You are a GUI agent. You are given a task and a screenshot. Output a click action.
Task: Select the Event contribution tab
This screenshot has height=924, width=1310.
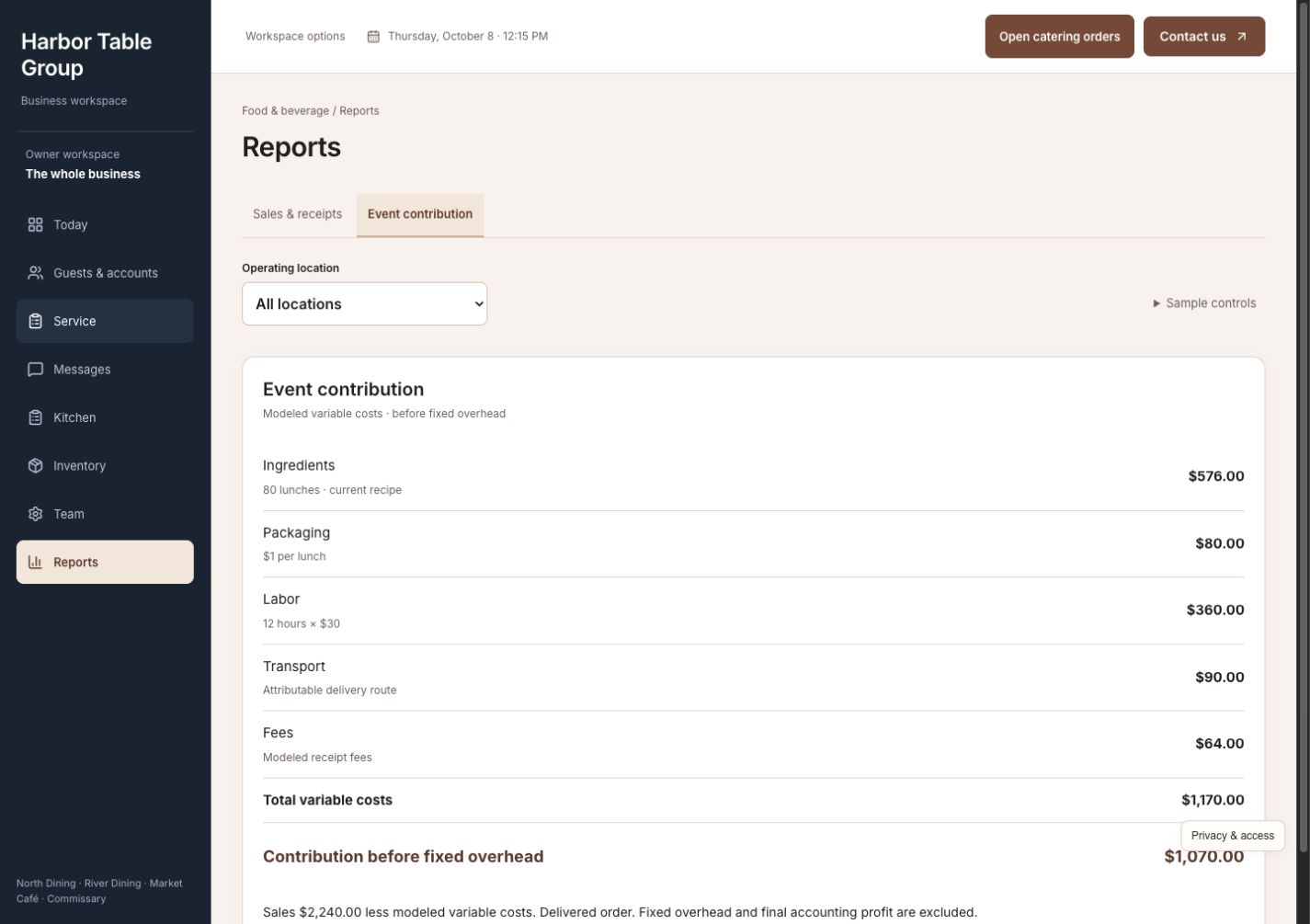pos(420,214)
